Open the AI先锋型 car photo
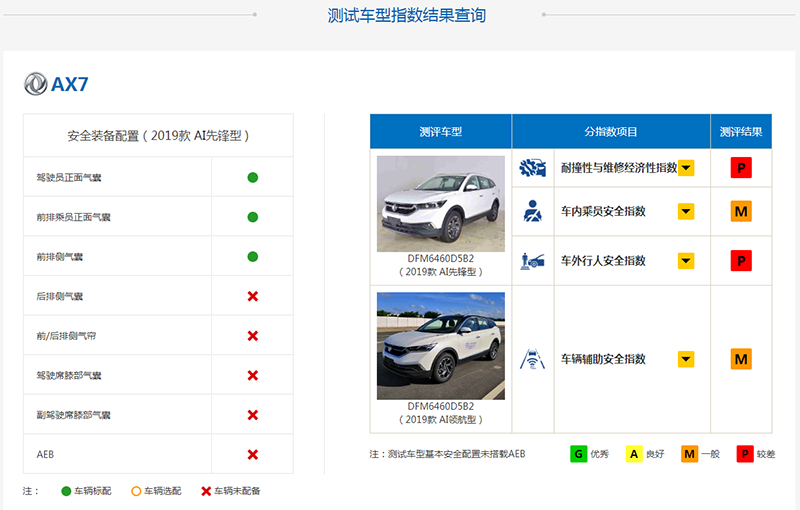The width and height of the screenshot is (800, 510). pos(441,203)
